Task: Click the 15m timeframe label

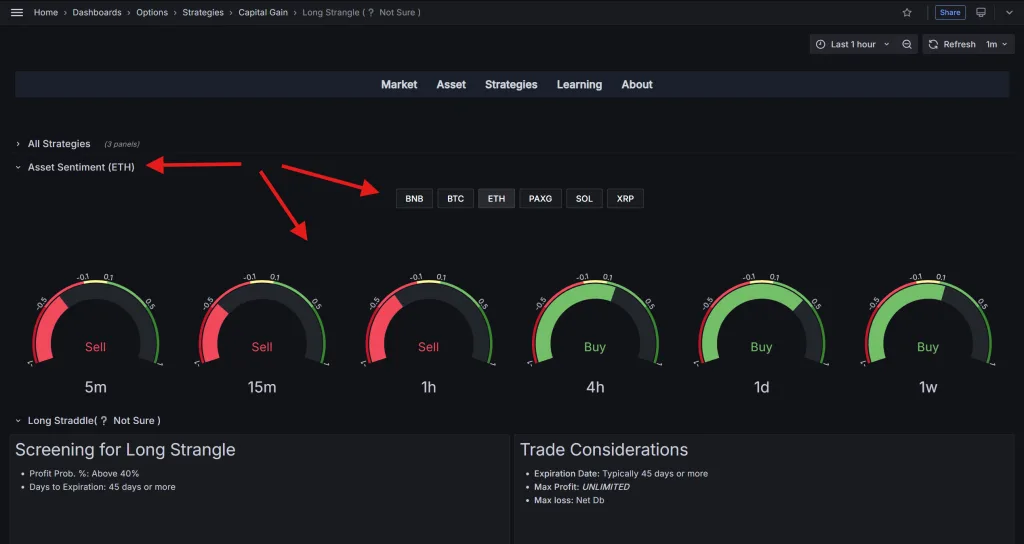Action: (x=262, y=387)
